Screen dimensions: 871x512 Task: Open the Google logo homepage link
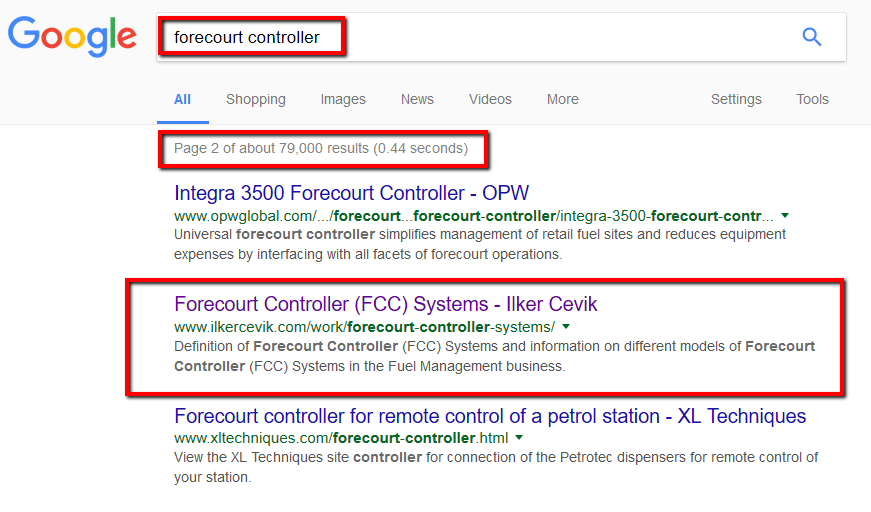pyautogui.click(x=72, y=37)
